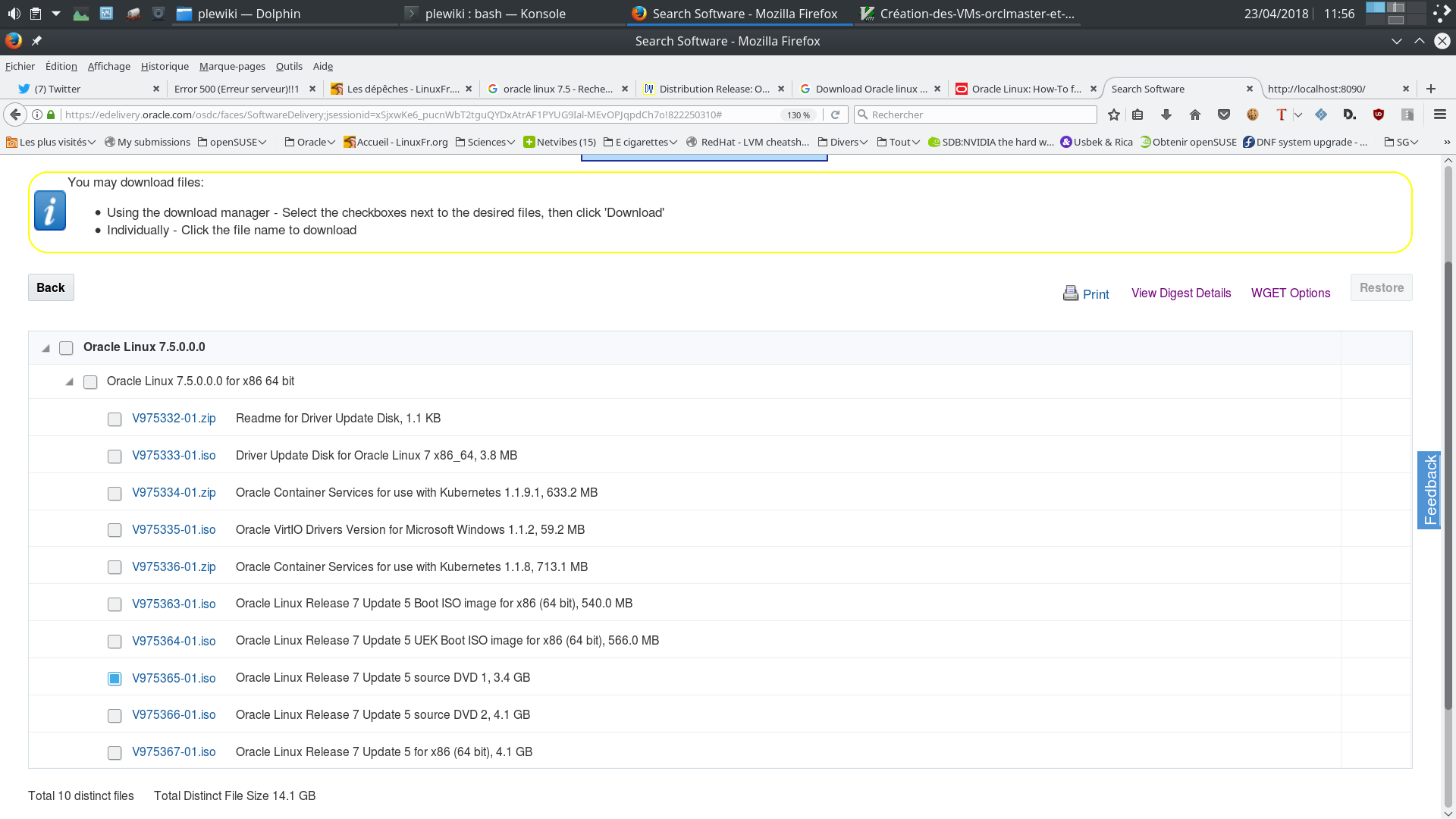Screen dimensions: 1456x819
Task: Open the uBlock Origin shield icon
Action: coord(1379,115)
